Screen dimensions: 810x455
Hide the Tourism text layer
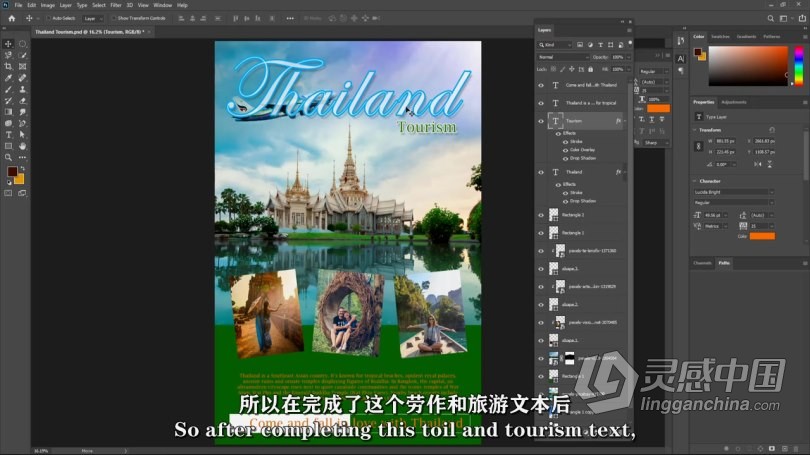click(x=541, y=121)
